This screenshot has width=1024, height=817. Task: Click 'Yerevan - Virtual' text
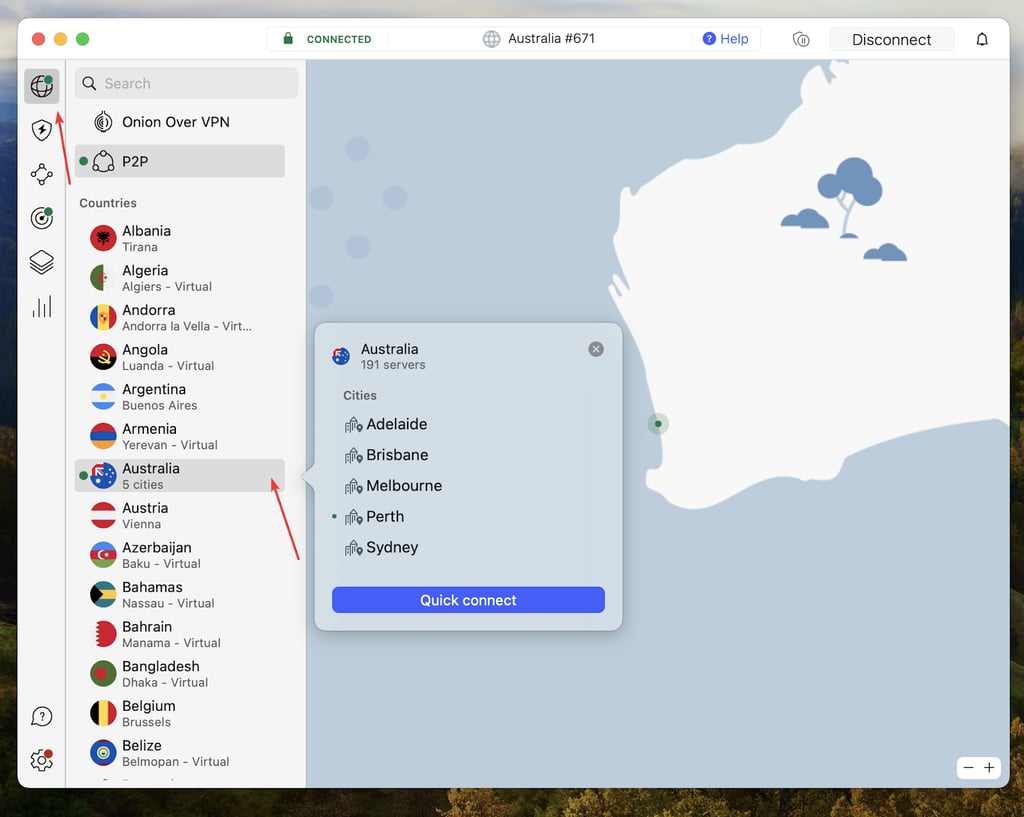pos(170,445)
